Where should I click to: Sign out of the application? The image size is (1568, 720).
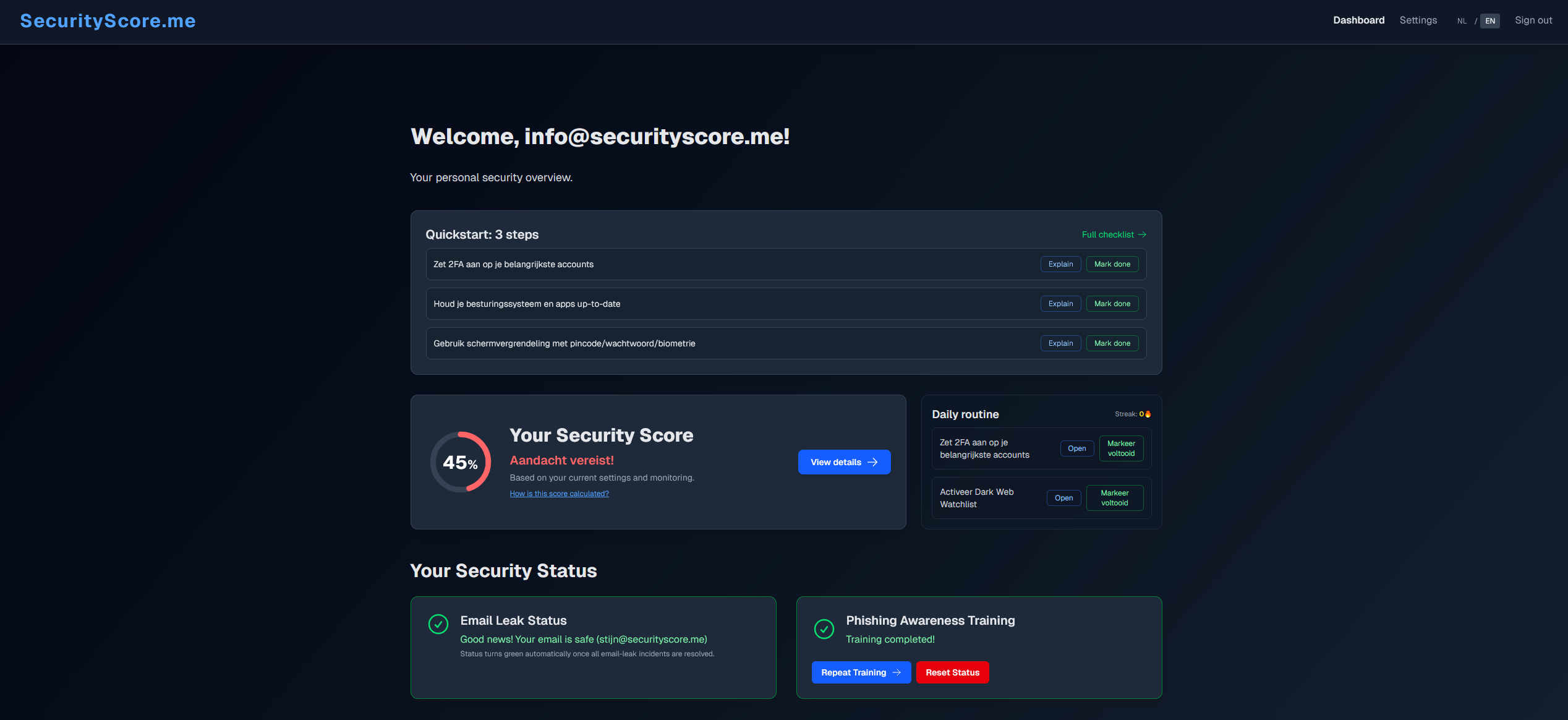click(1533, 20)
